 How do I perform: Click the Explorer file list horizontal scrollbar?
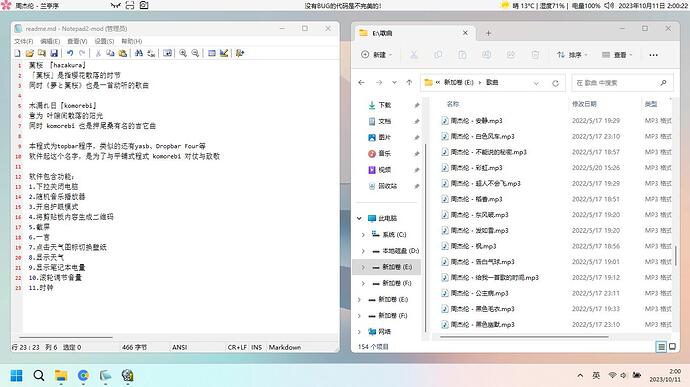525,337
